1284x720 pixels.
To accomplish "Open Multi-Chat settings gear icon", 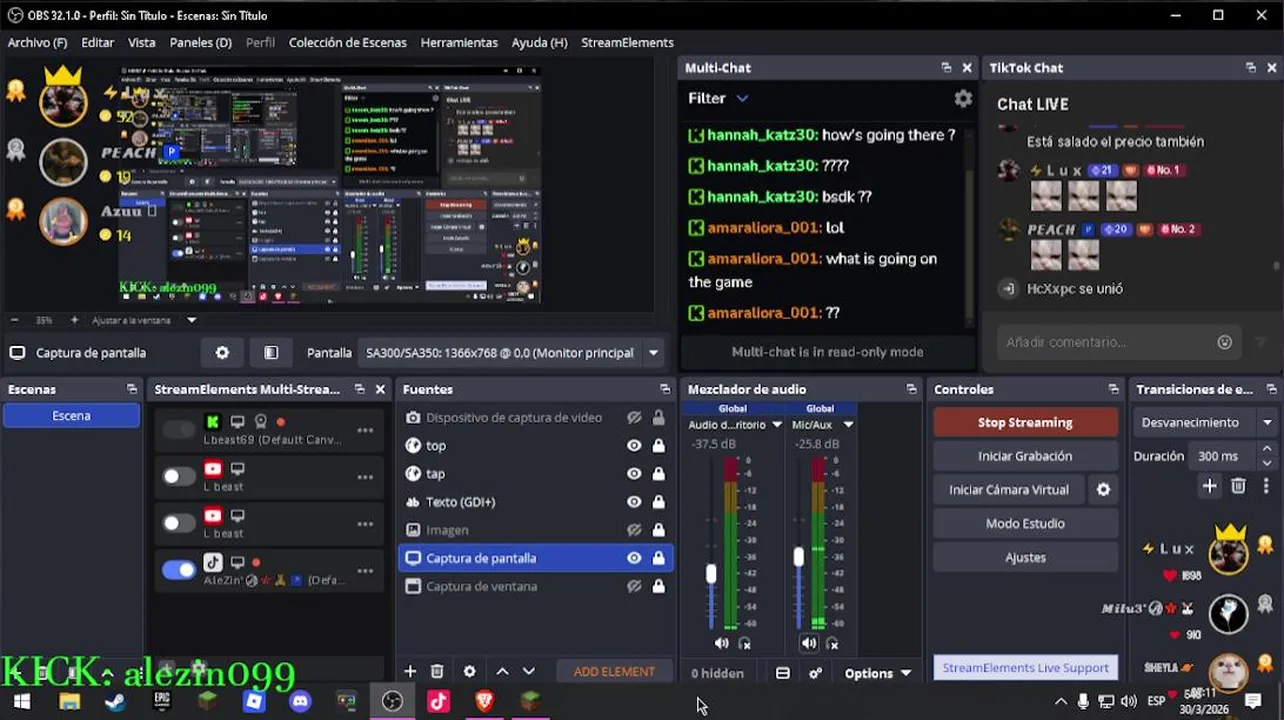I will click(963, 99).
